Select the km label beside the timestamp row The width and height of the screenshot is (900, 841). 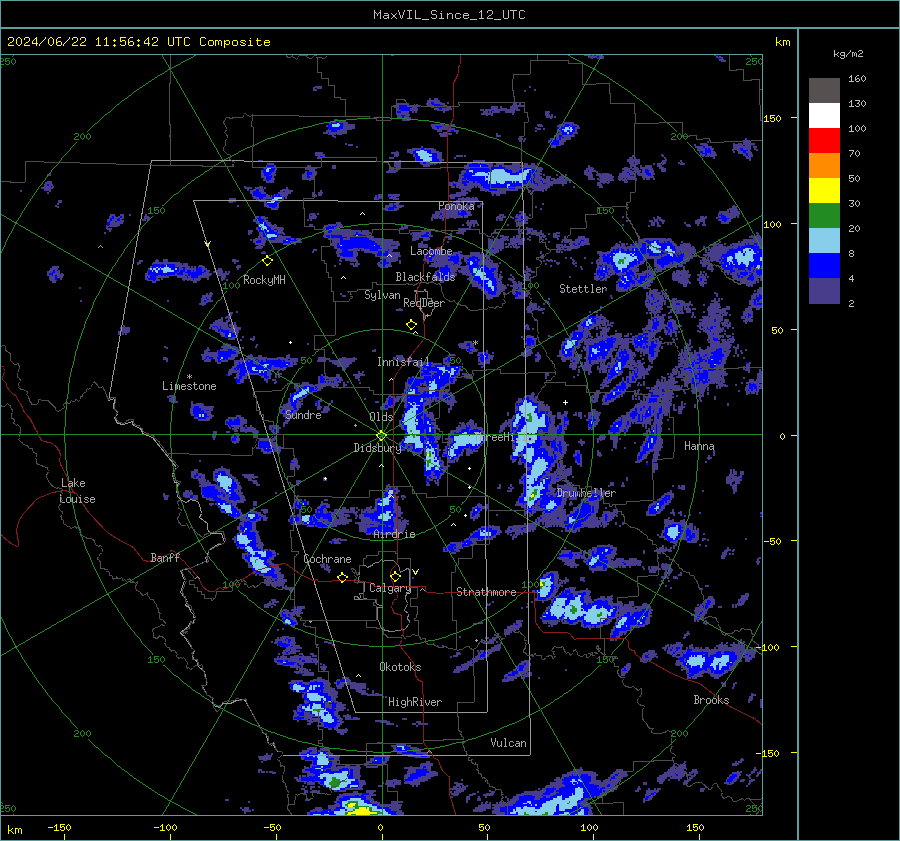(x=782, y=42)
